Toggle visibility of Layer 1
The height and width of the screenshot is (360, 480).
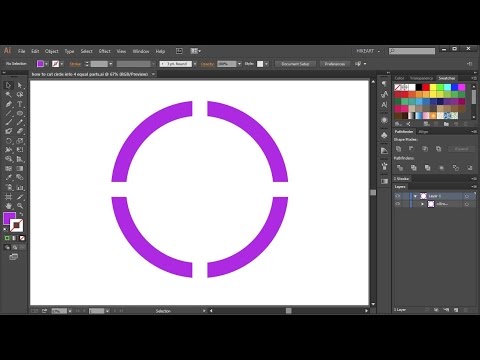[x=398, y=196]
